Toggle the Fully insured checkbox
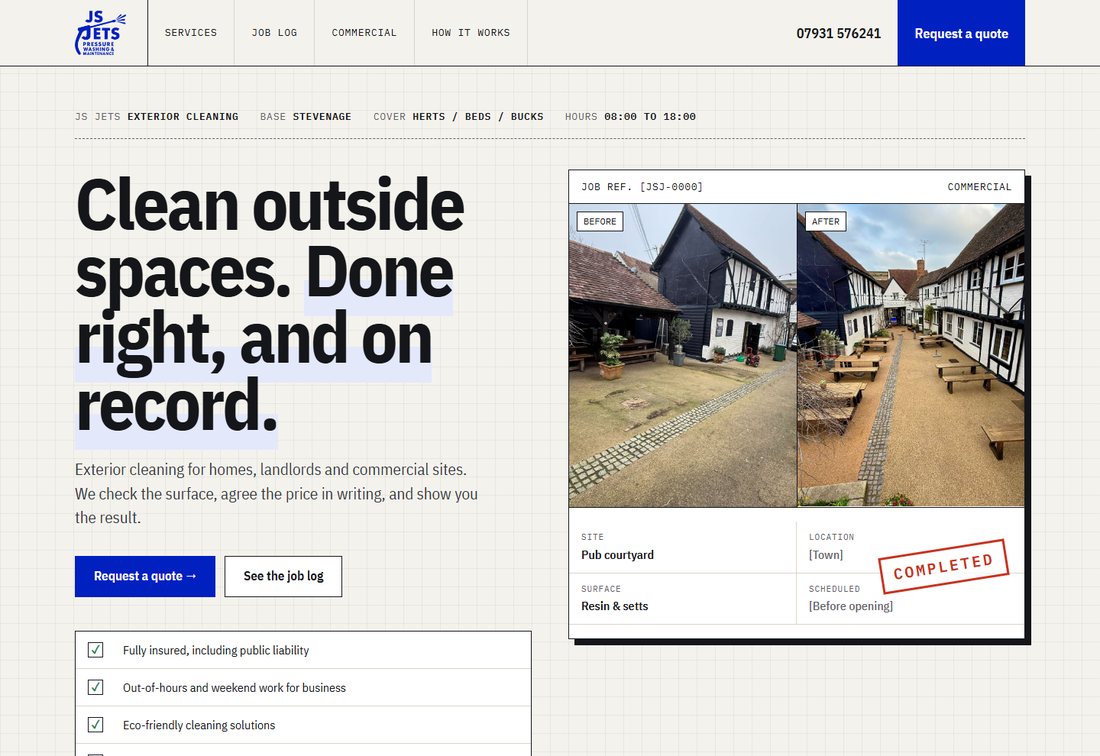The width and height of the screenshot is (1100, 756). 95,650
